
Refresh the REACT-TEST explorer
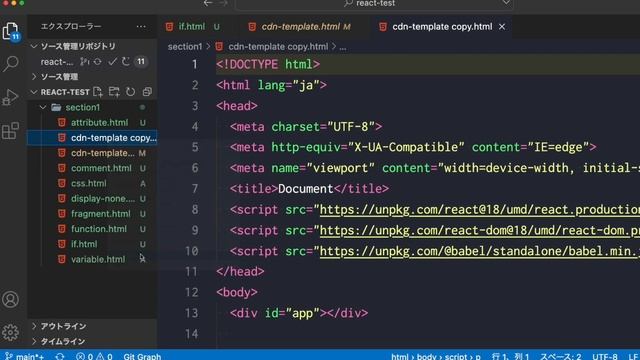[131, 92]
